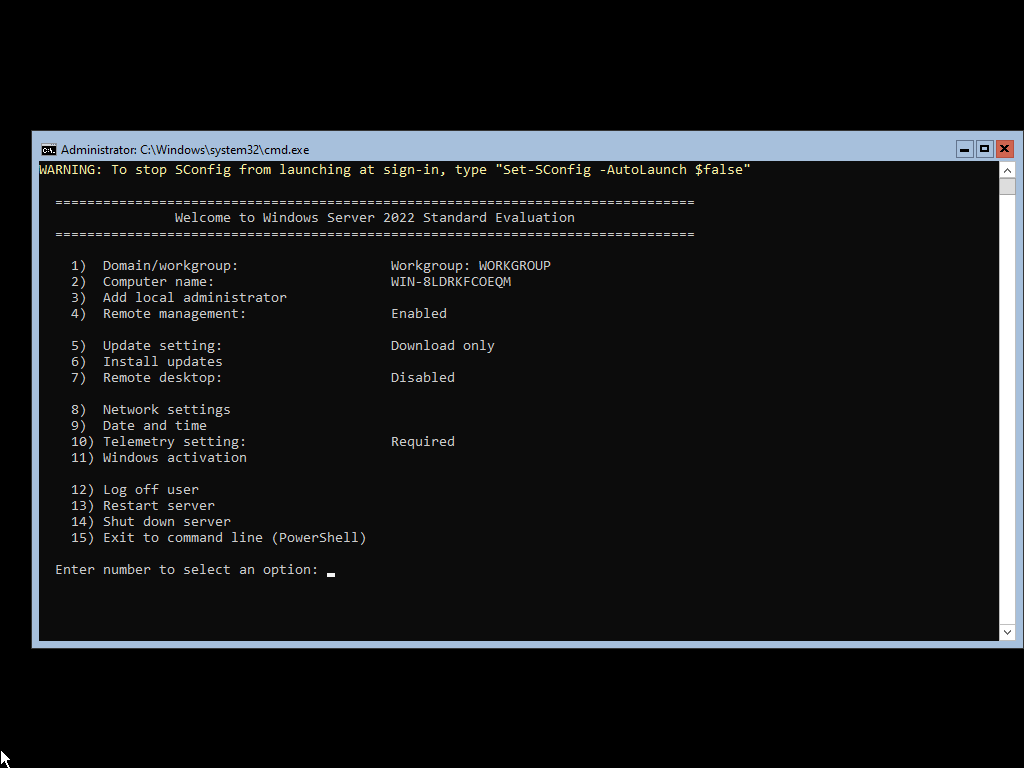This screenshot has height=768, width=1024.
Task: Click the Update setting Download only text
Action: [442, 345]
